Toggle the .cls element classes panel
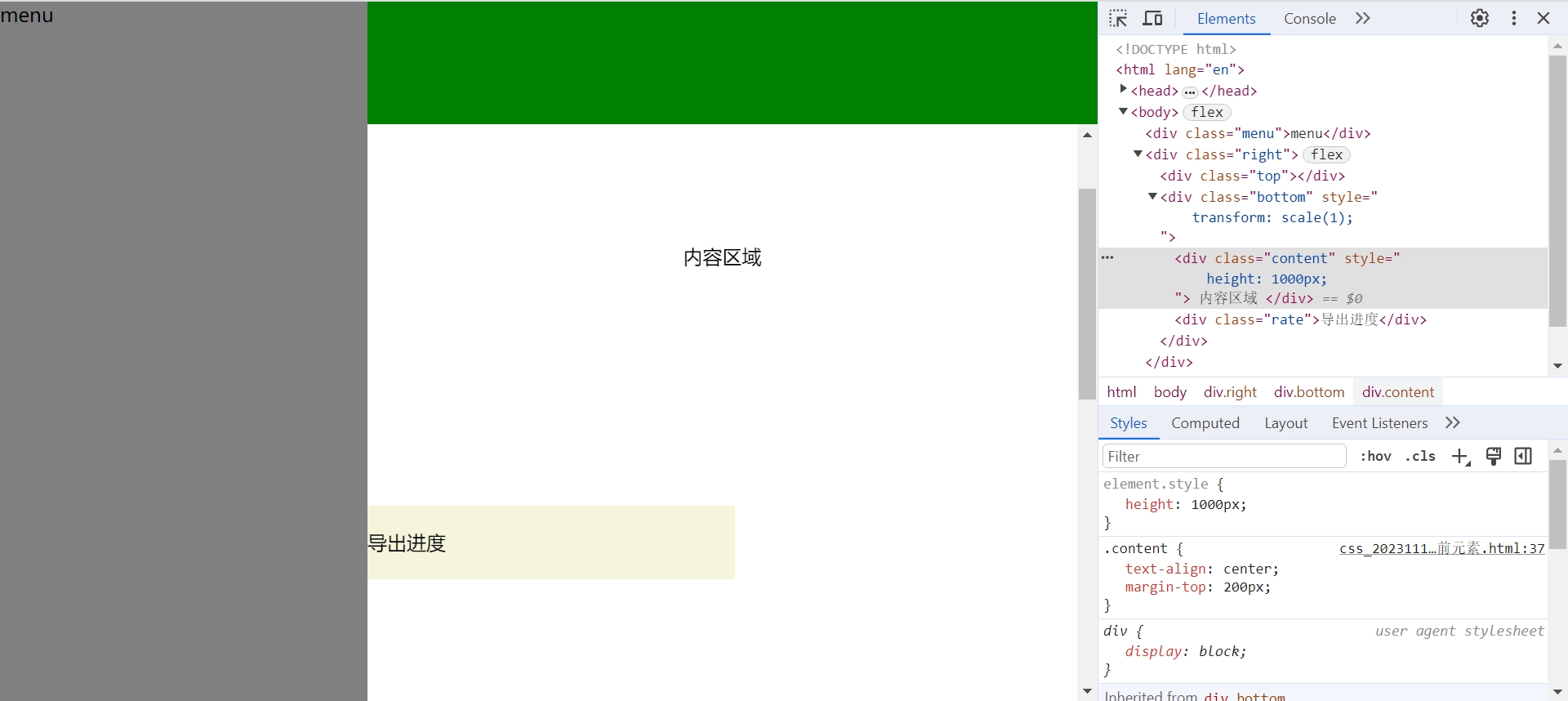Screen dimensions: 1568x701 (x=1420, y=457)
